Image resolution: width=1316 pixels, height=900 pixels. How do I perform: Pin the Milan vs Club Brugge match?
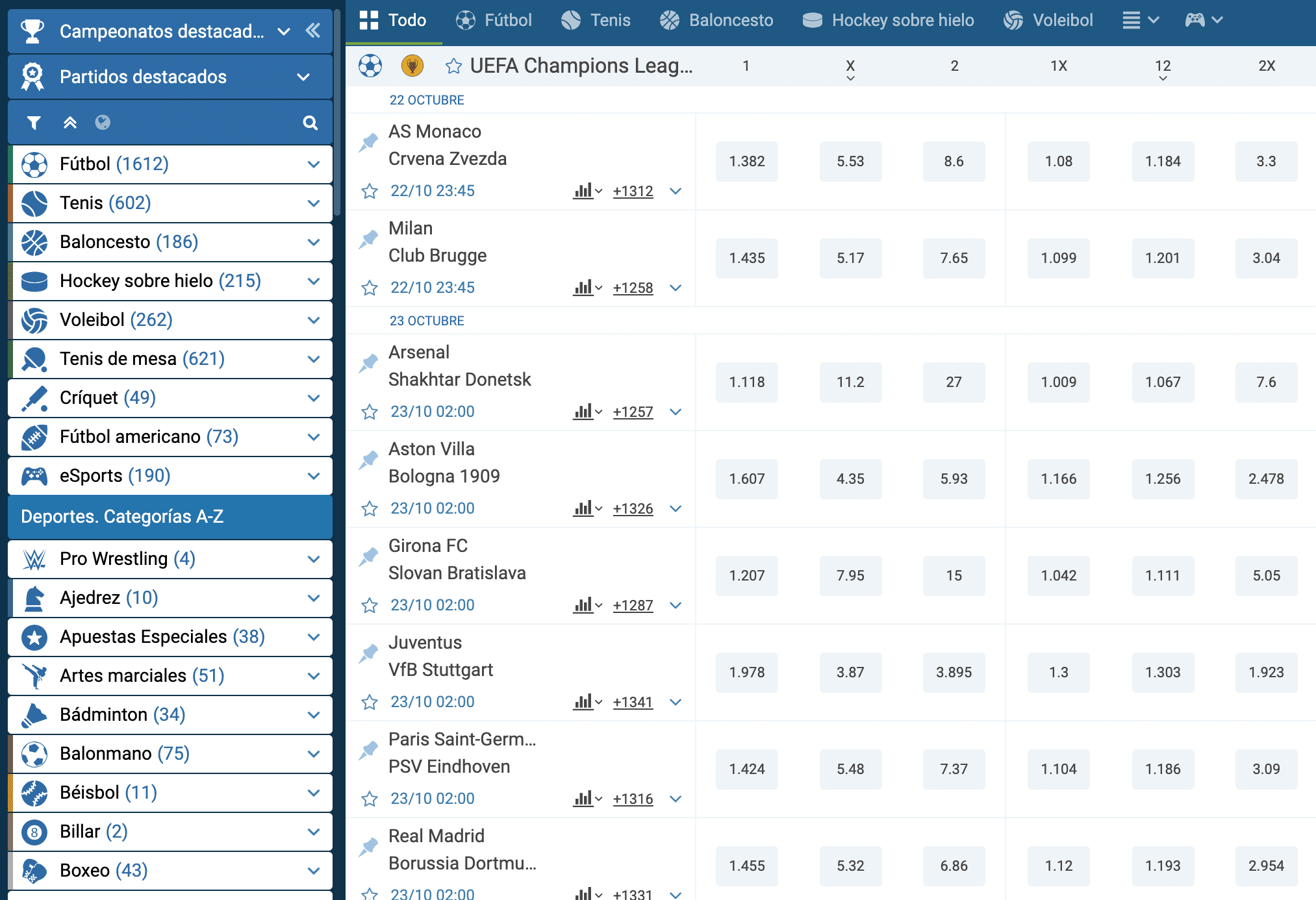tap(369, 239)
